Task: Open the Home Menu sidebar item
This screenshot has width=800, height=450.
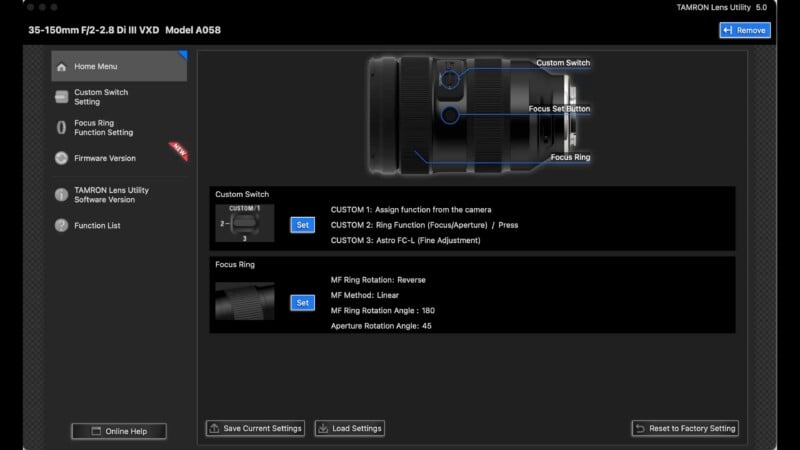Action: [x=119, y=66]
